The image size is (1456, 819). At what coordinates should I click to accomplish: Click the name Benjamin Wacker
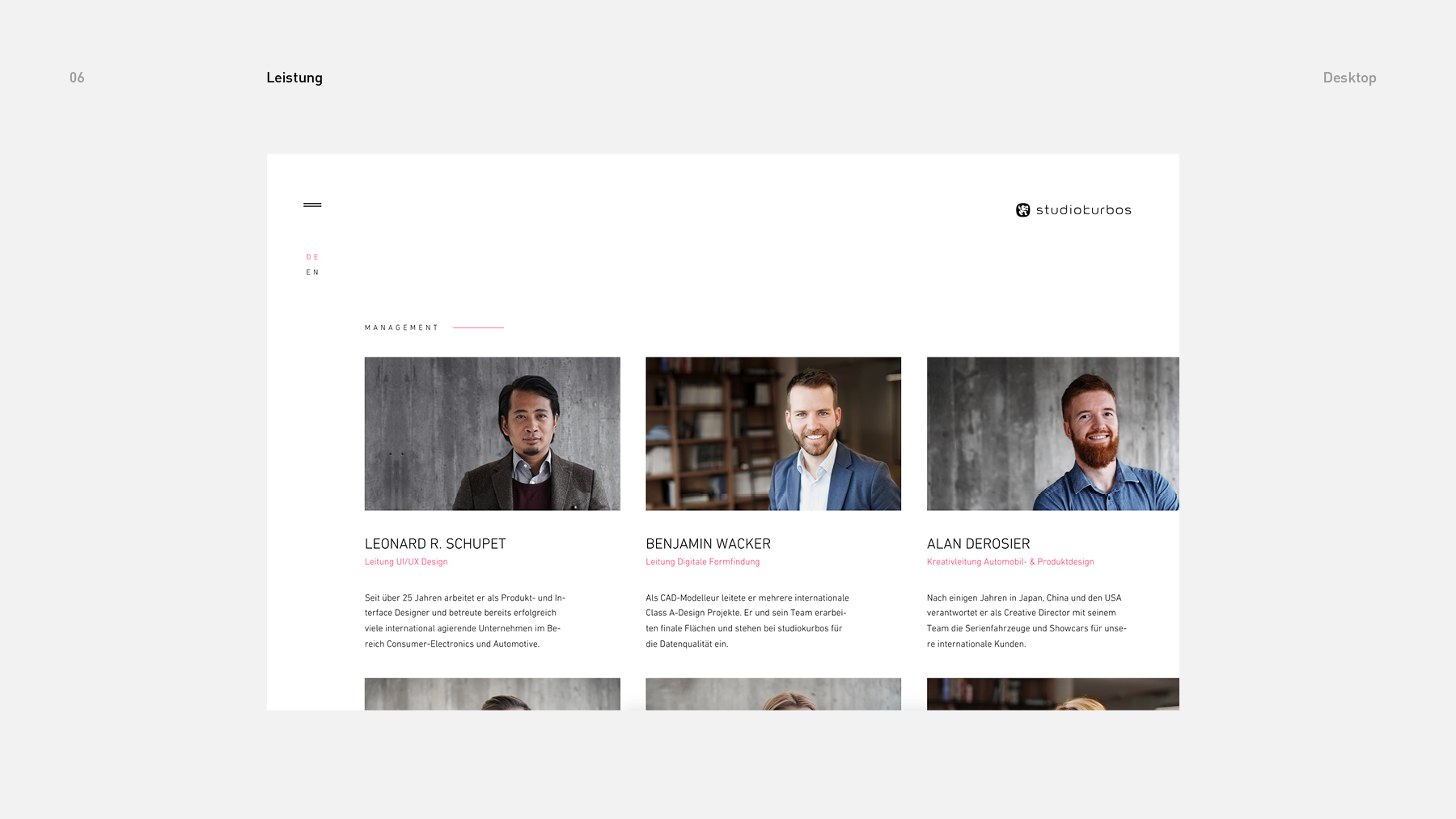[708, 544]
